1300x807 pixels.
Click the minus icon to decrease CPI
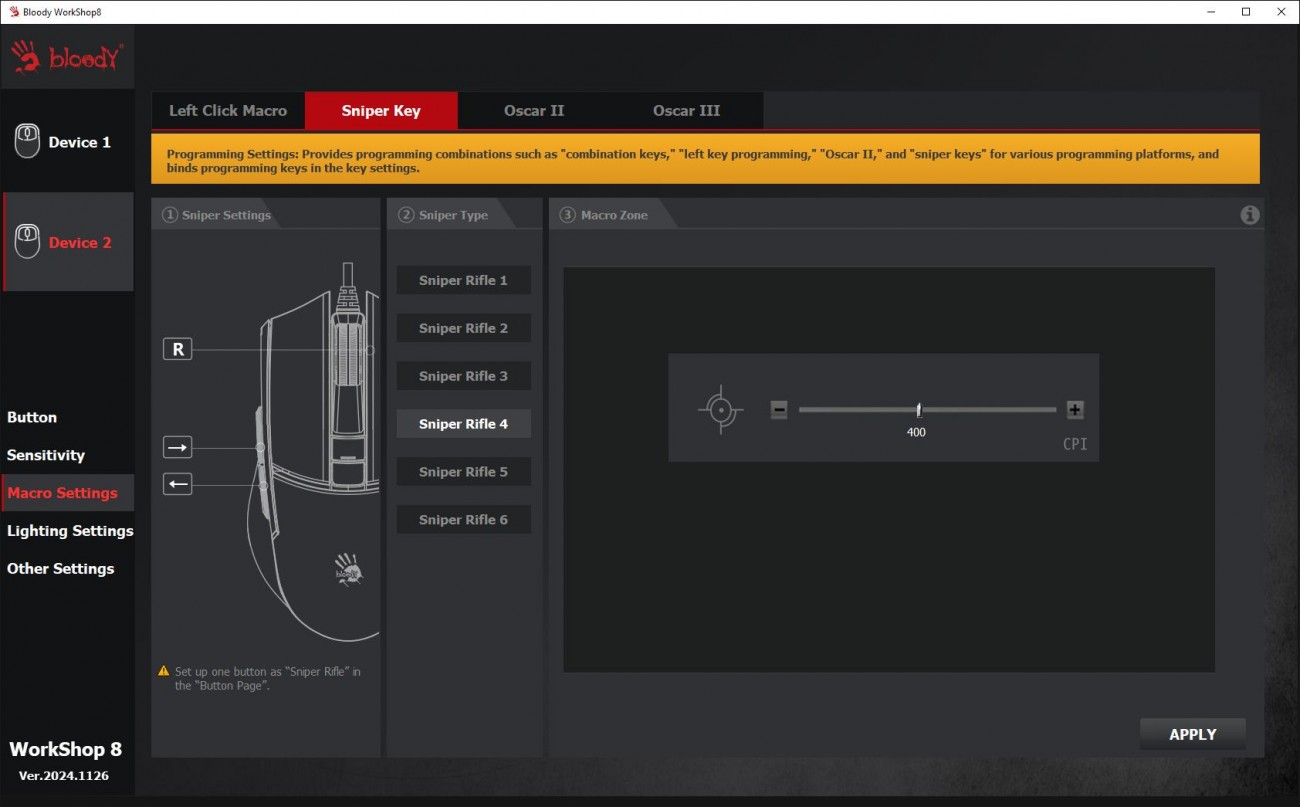[x=779, y=410]
